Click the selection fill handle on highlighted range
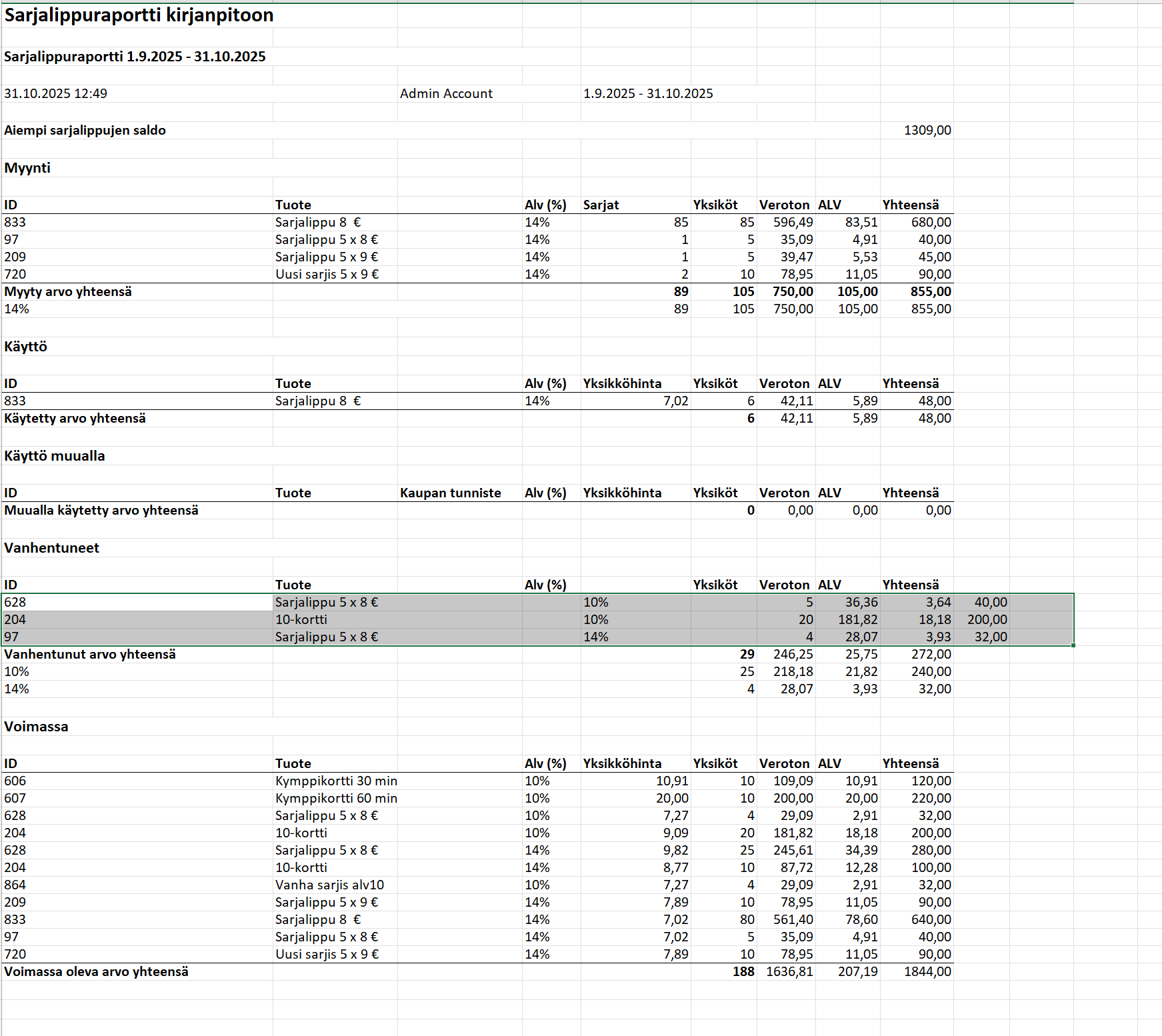 click(1073, 645)
